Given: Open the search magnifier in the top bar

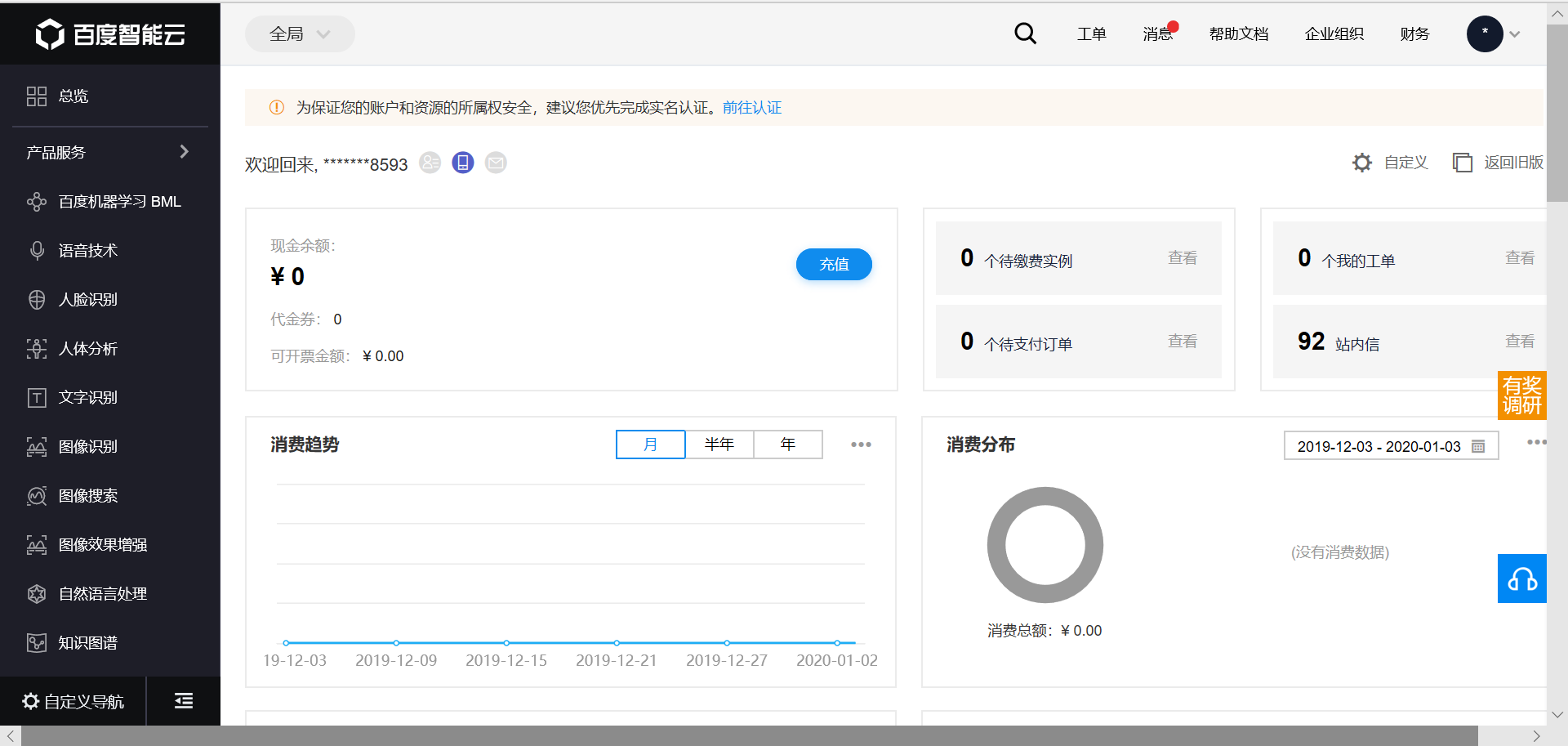Looking at the screenshot, I should pos(1025,34).
